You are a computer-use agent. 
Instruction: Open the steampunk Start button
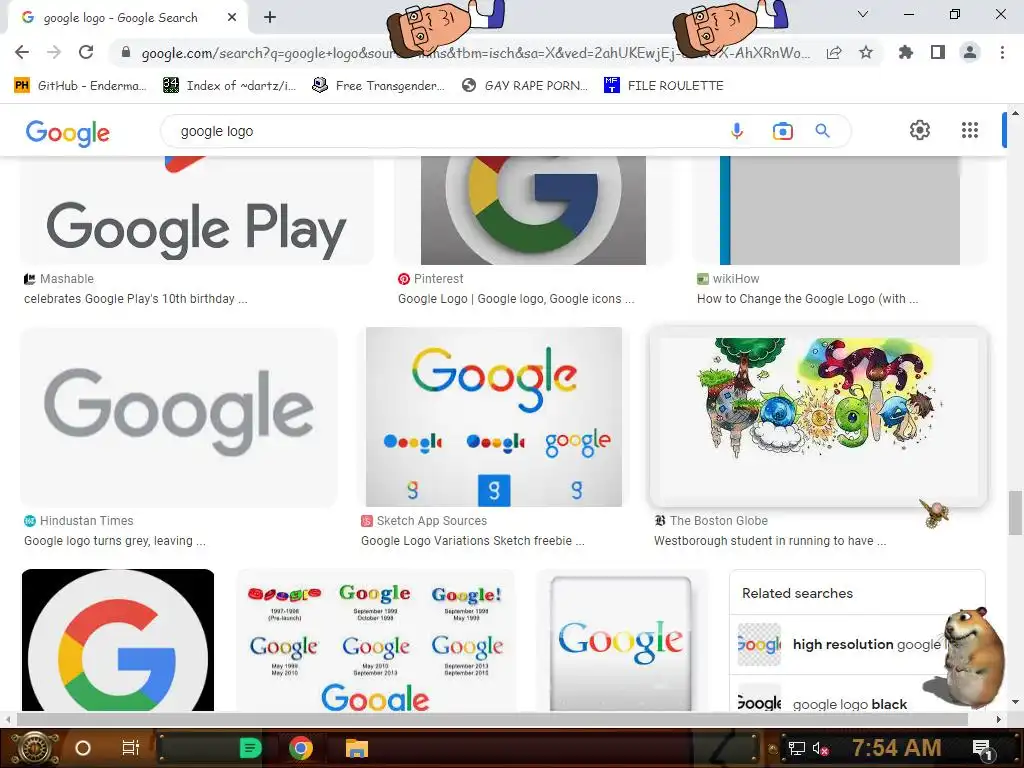tap(35, 748)
